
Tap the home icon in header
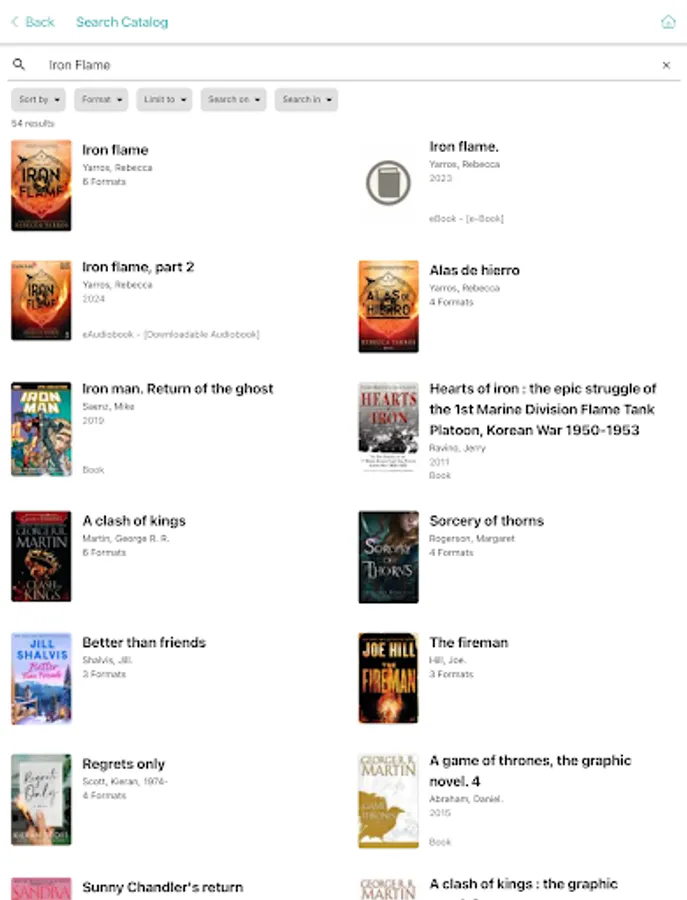pos(668,22)
